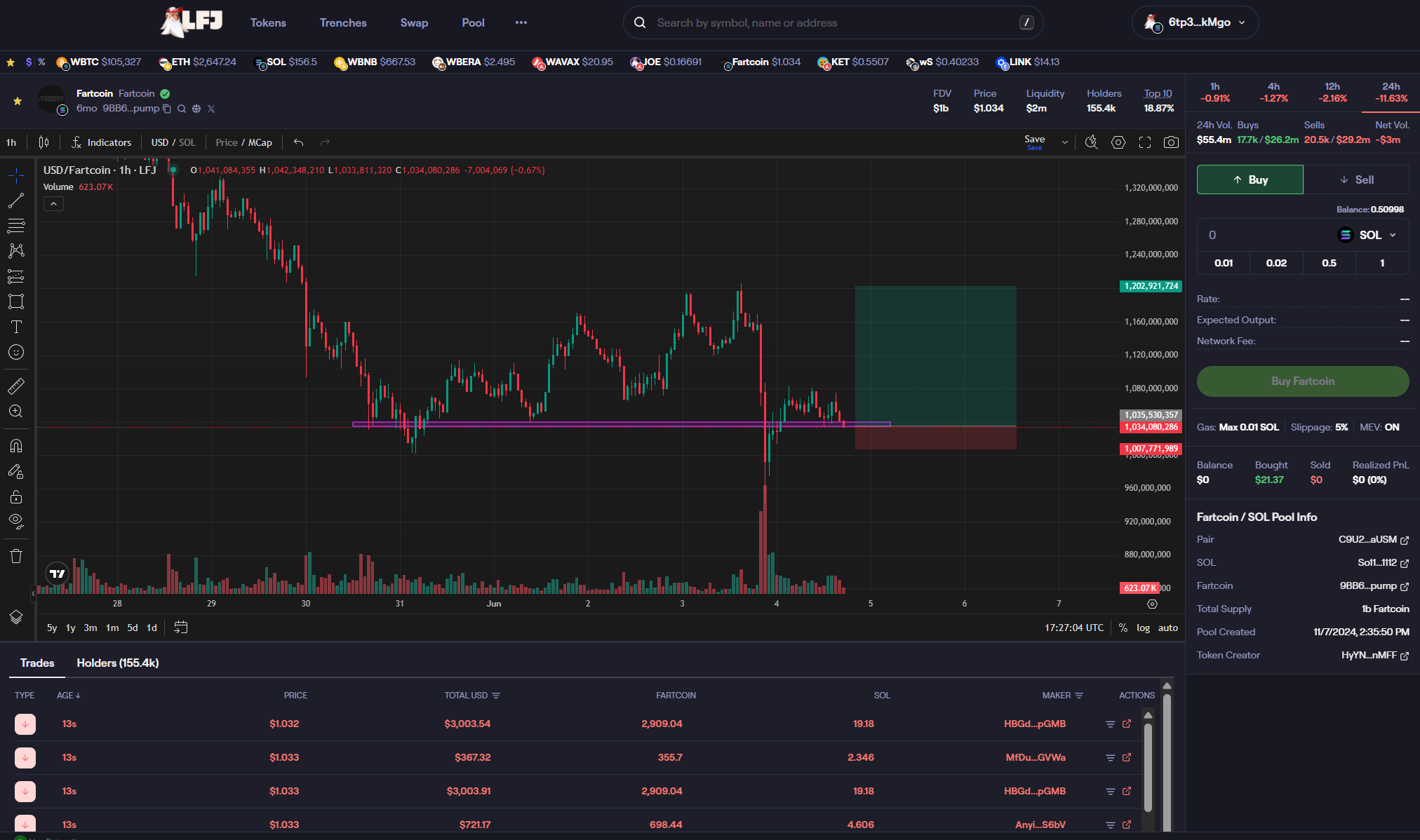This screenshot has width=1420, height=840.
Task: Open the Trenches menu item
Action: (343, 22)
